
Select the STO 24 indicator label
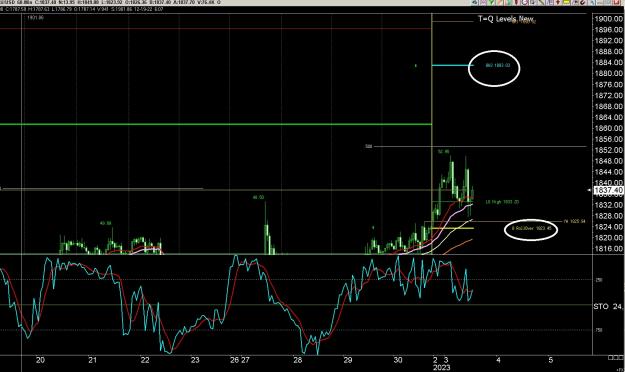pos(608,307)
